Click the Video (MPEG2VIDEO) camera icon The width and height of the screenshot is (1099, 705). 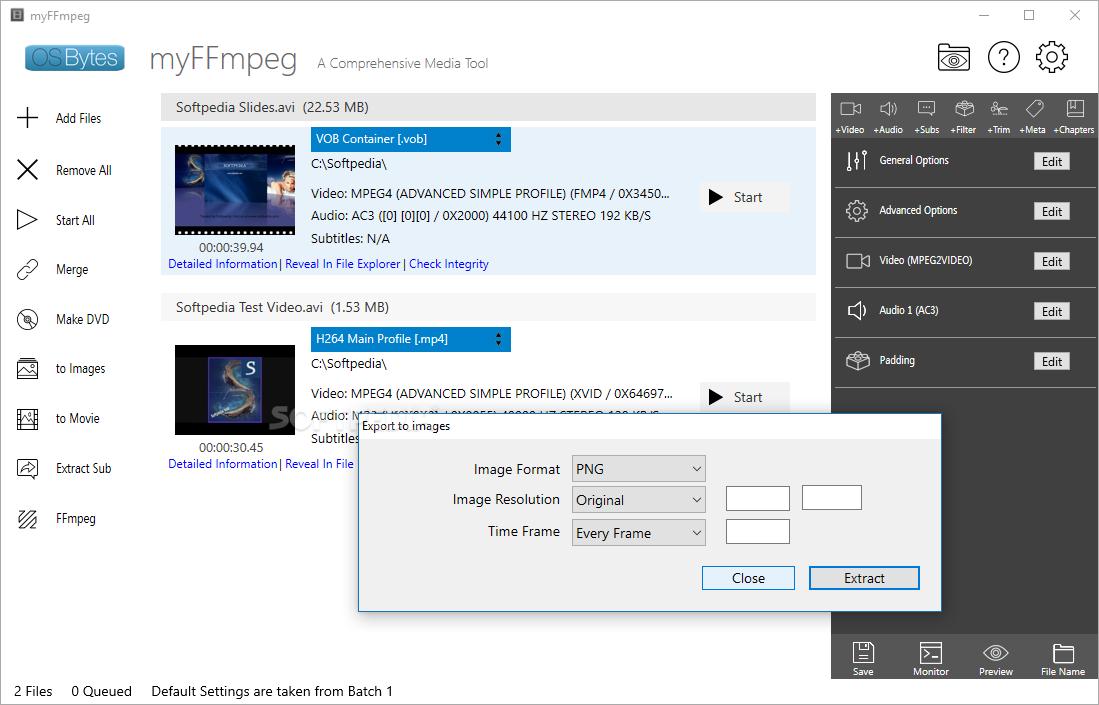858,261
